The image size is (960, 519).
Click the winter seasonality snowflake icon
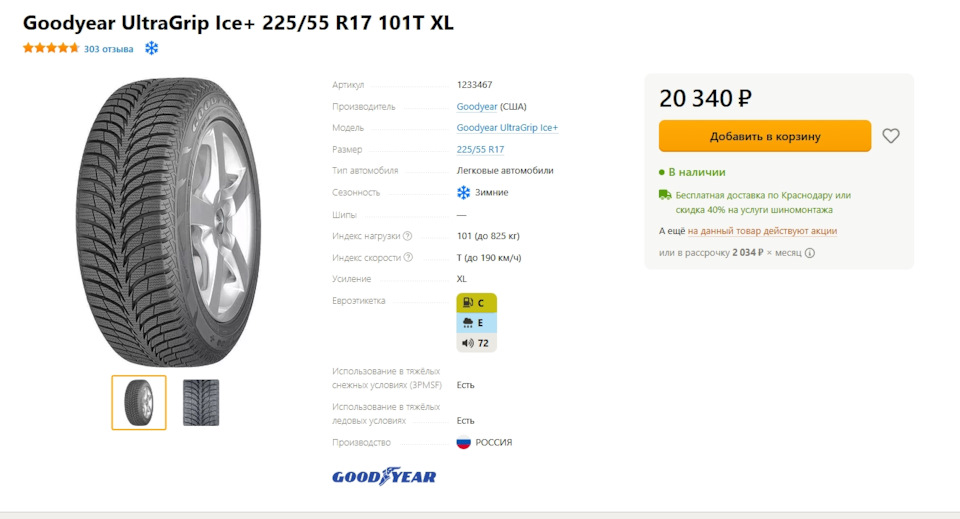[463, 193]
